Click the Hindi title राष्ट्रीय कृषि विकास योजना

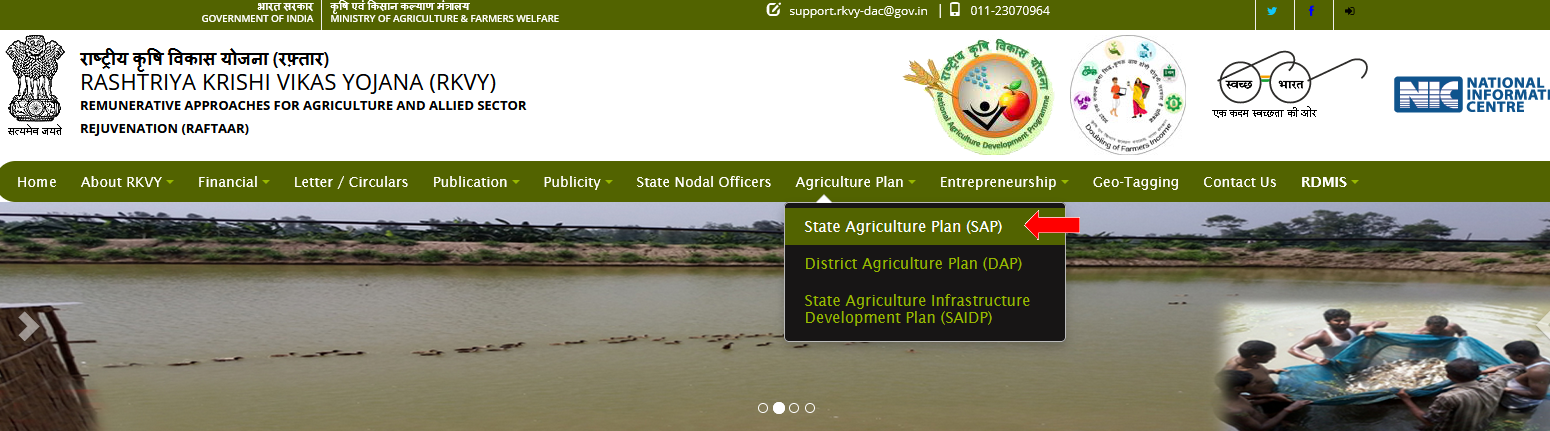(x=205, y=58)
